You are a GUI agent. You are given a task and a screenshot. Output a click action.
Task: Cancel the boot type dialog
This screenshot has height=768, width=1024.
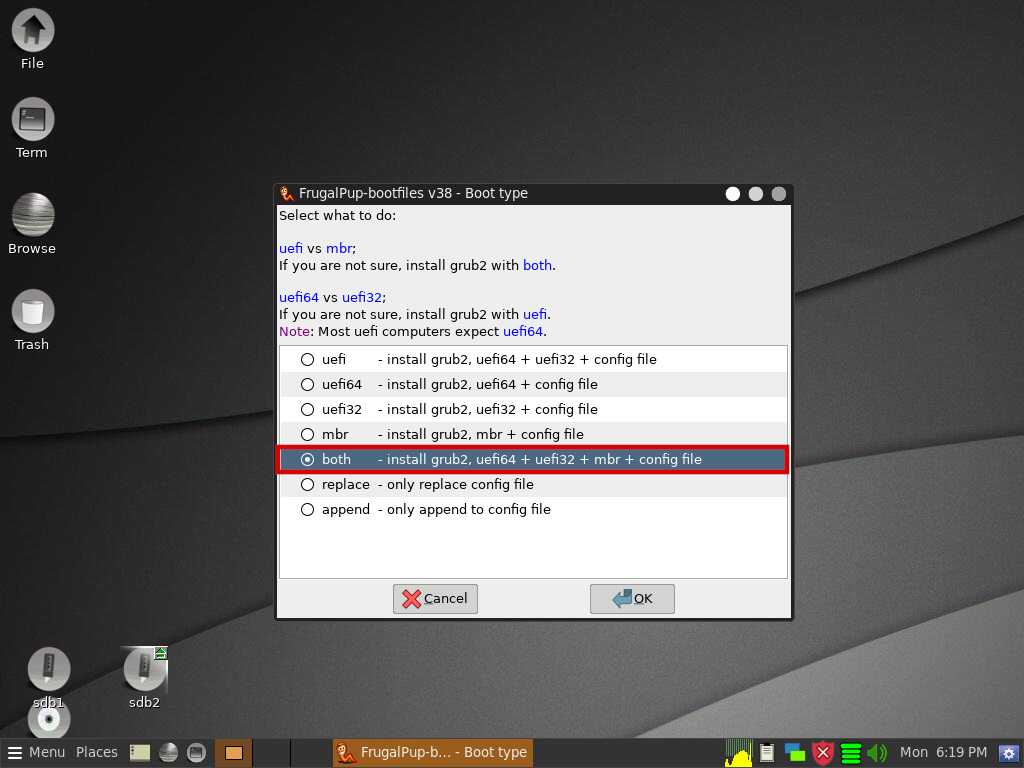(435, 599)
